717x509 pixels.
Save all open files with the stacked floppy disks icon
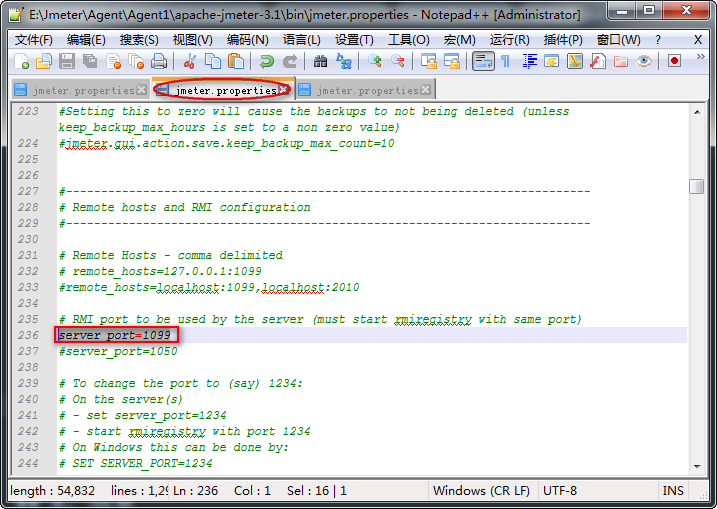tap(90, 61)
